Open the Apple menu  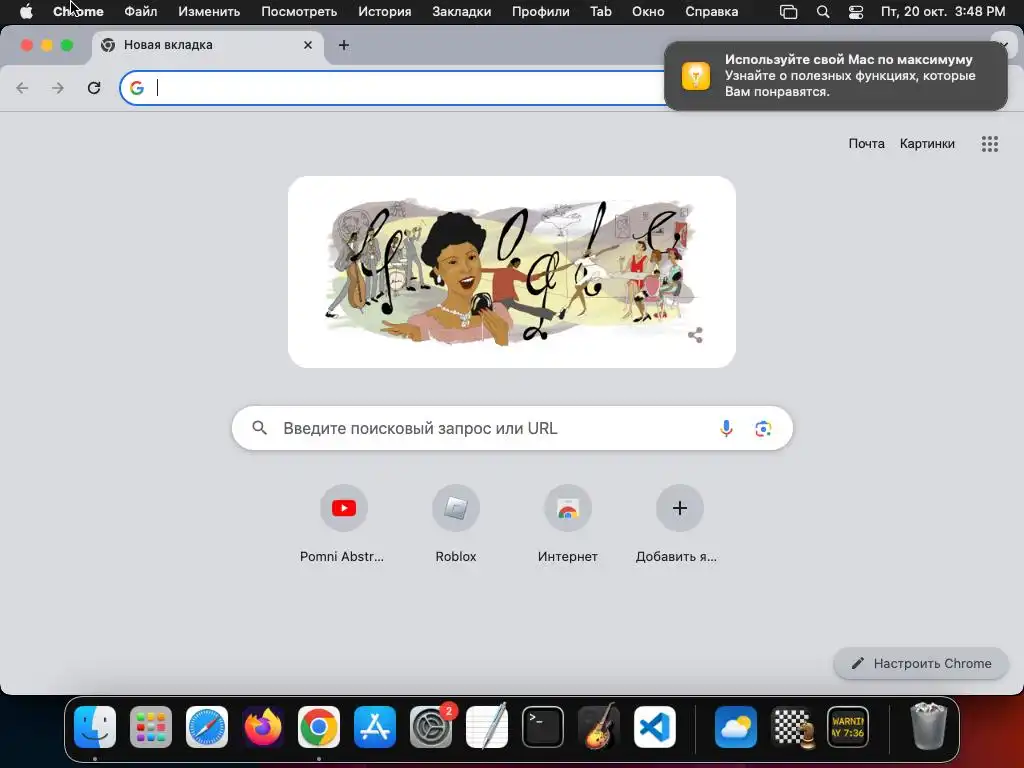click(26, 12)
